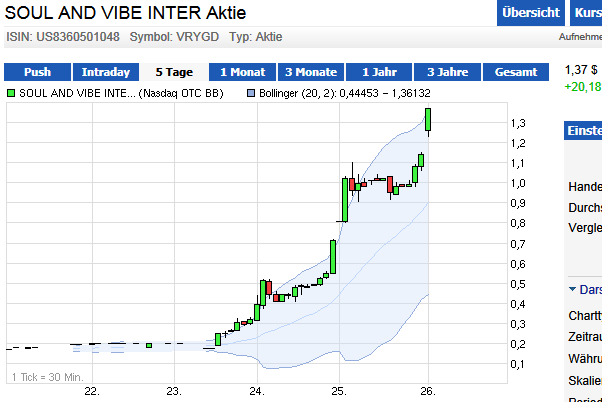This screenshot has width=602, height=402.
Task: Click the 22. date axis label
Action: [x=92, y=391]
